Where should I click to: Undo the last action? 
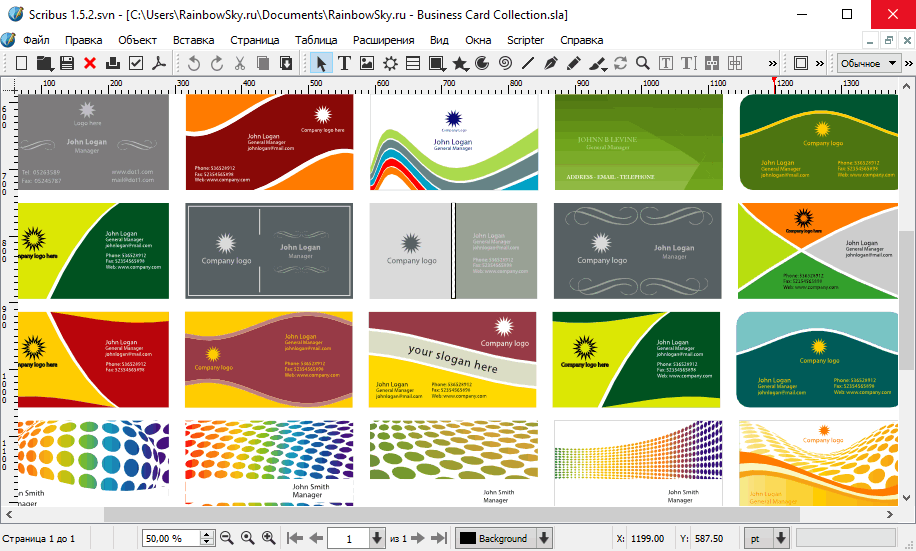[x=194, y=63]
